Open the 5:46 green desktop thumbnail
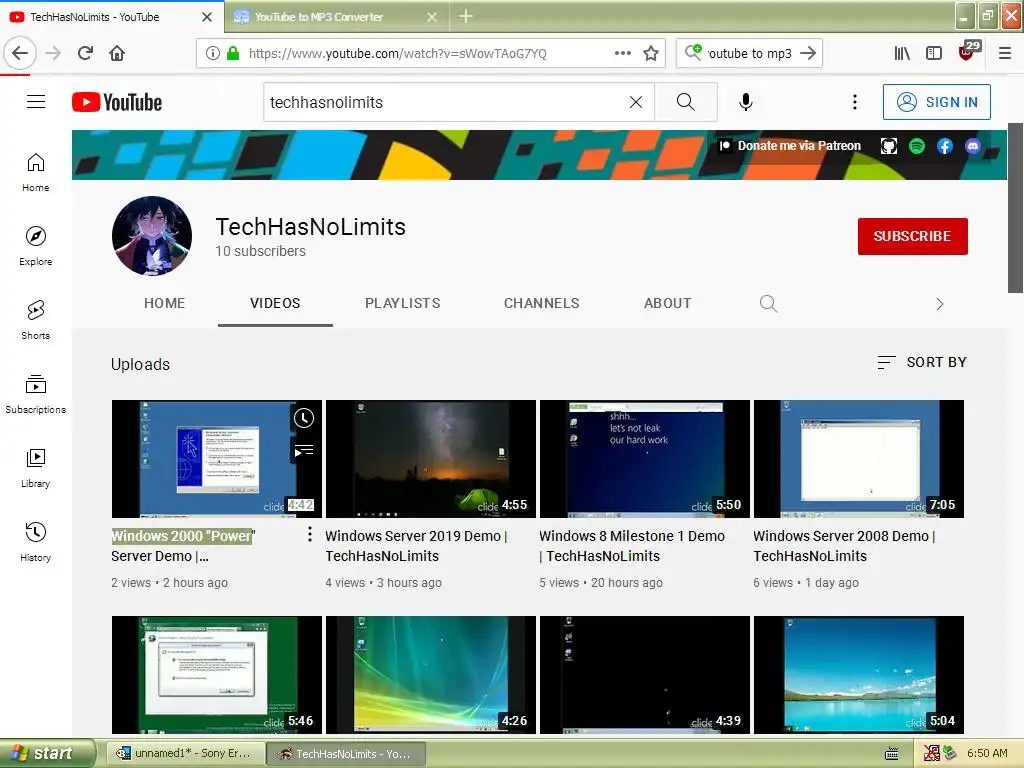The height and width of the screenshot is (768, 1024). (x=217, y=675)
